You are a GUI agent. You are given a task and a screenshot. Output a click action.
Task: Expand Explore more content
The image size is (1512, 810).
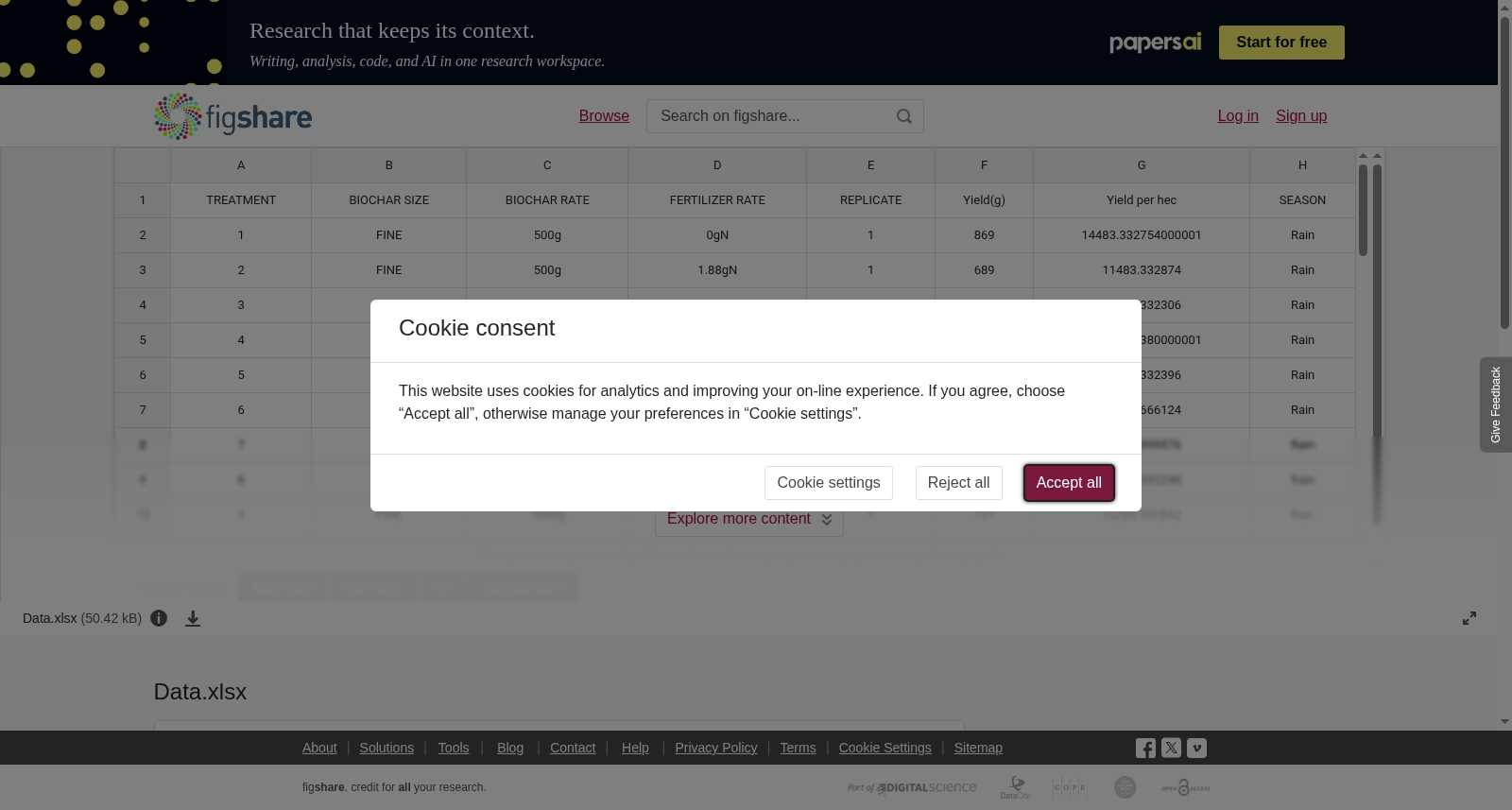pyautogui.click(x=749, y=519)
